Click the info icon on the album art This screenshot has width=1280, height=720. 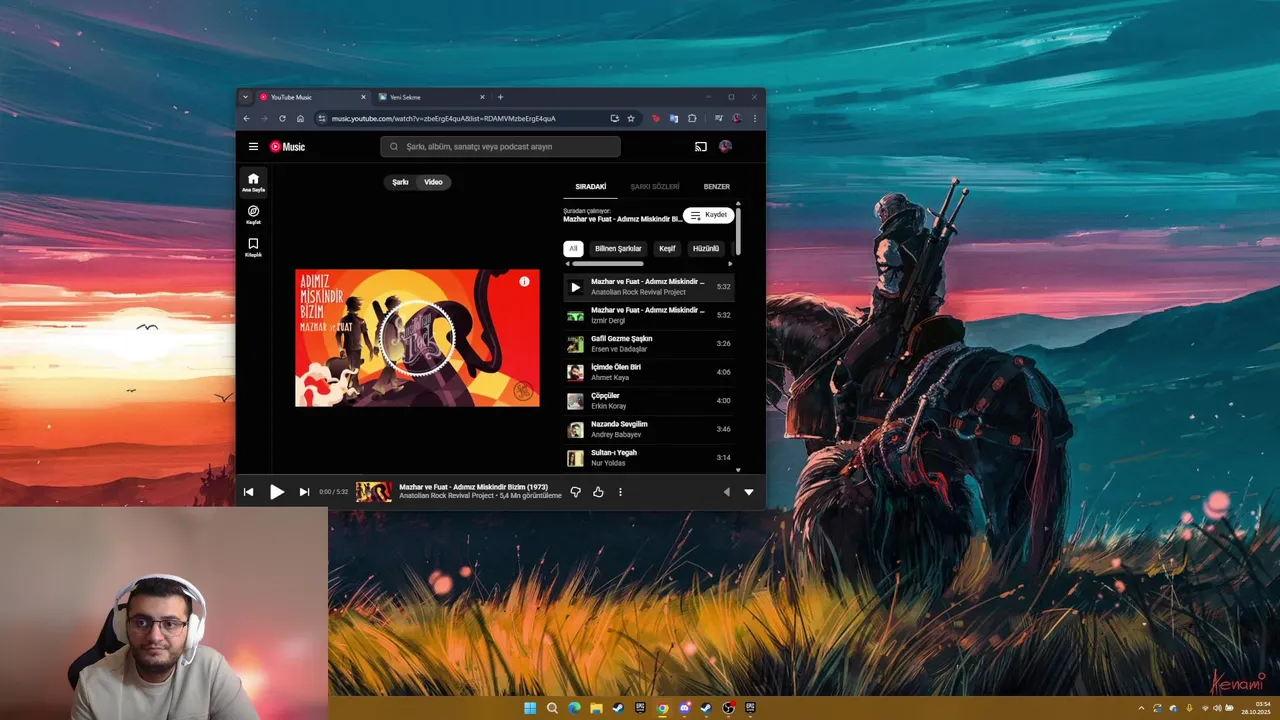(524, 282)
